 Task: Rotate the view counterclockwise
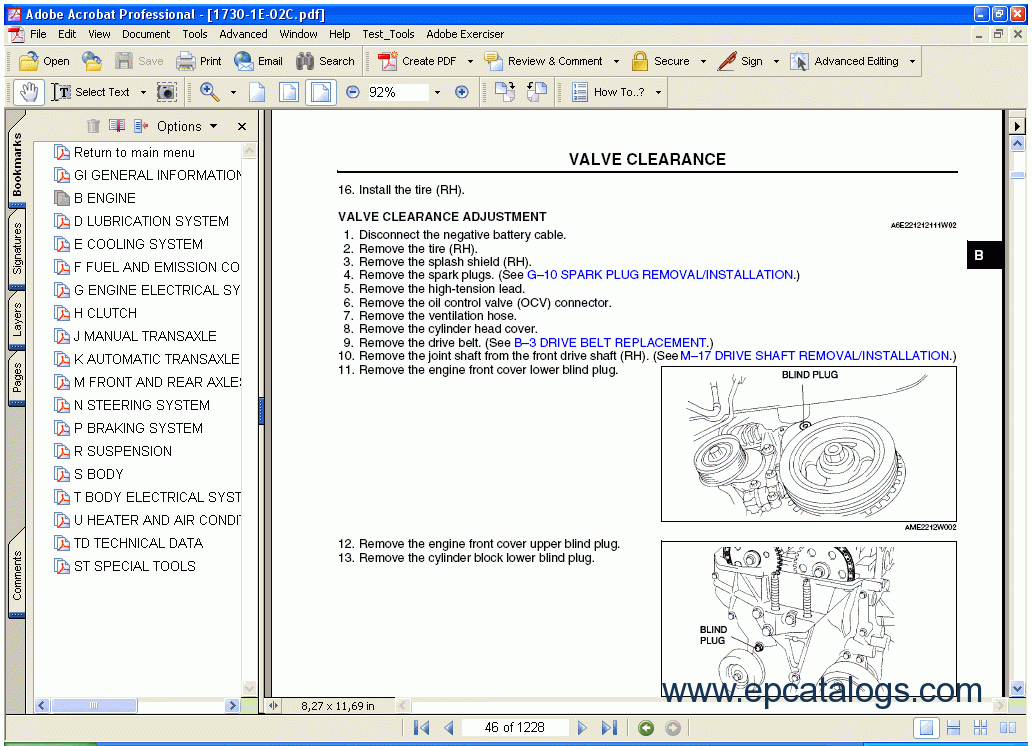click(x=537, y=92)
